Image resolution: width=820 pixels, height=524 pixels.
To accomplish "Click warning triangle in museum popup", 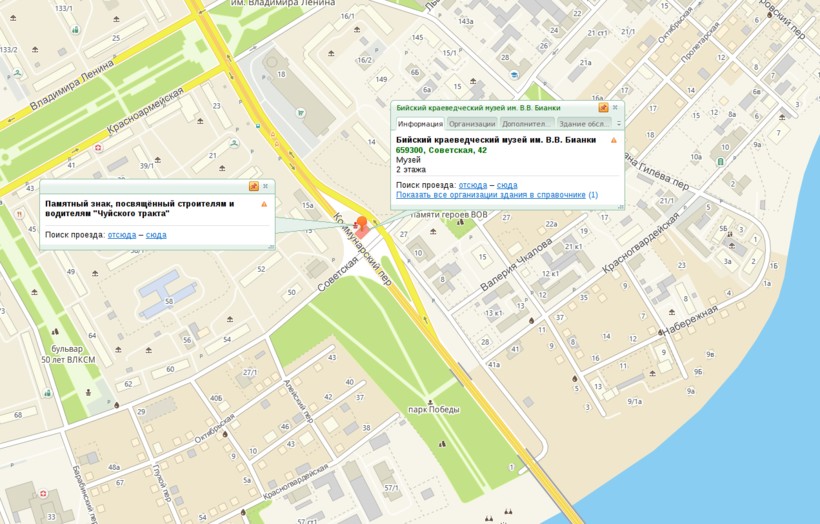I will click(613, 140).
